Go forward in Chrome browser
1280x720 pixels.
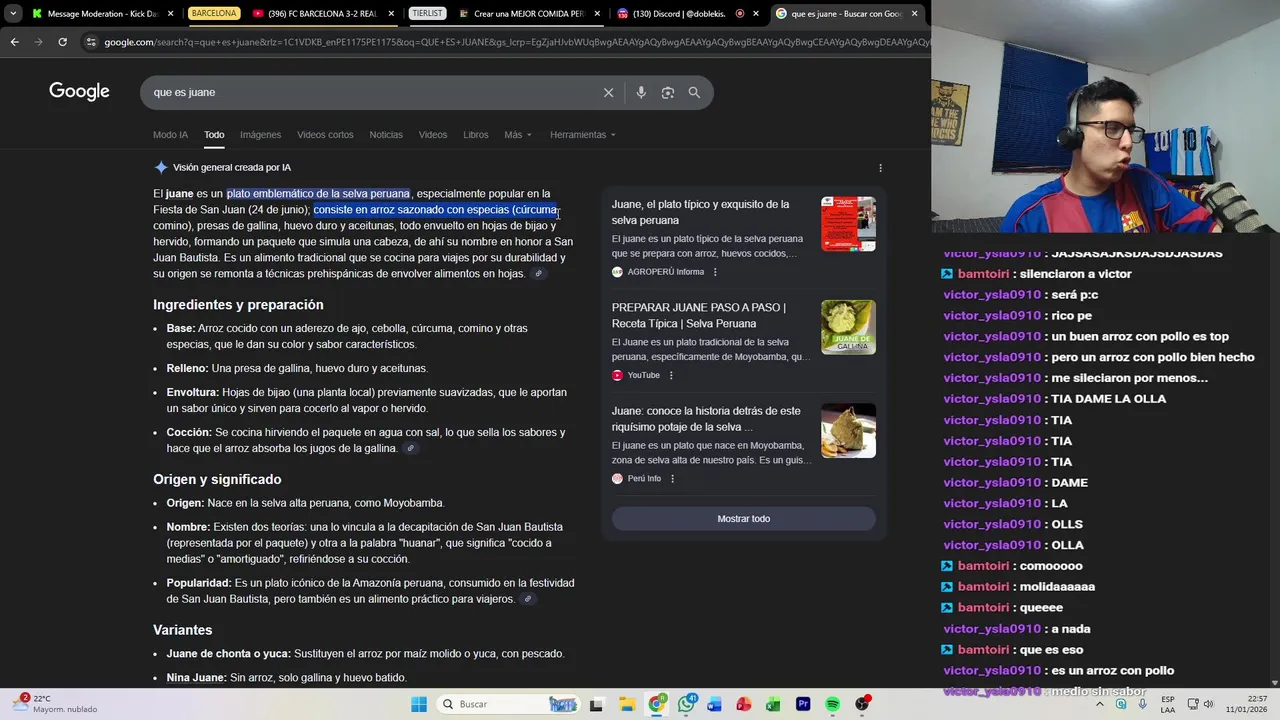[x=38, y=42]
